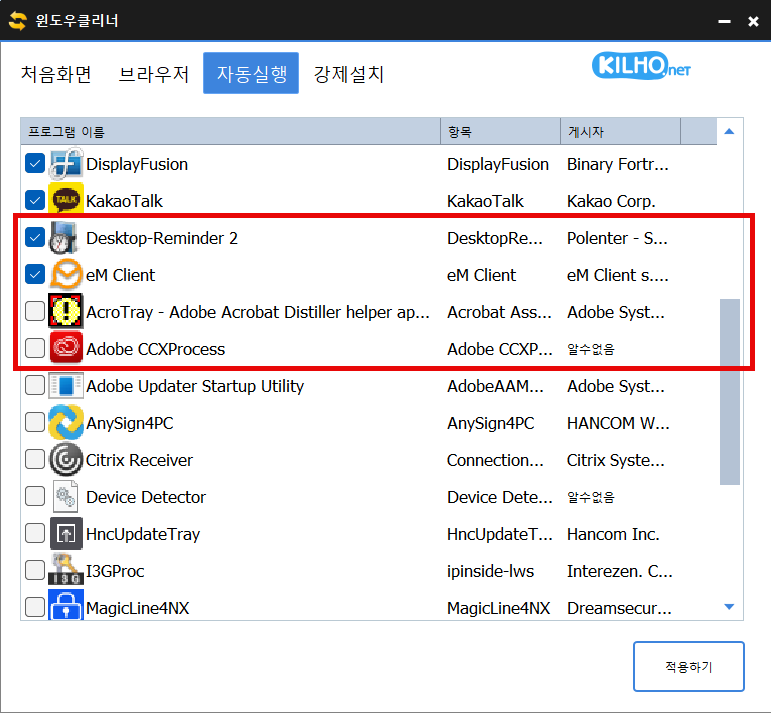The image size is (771, 713).
Task: Check the HncUpdateTray checkbox
Action: [35, 533]
